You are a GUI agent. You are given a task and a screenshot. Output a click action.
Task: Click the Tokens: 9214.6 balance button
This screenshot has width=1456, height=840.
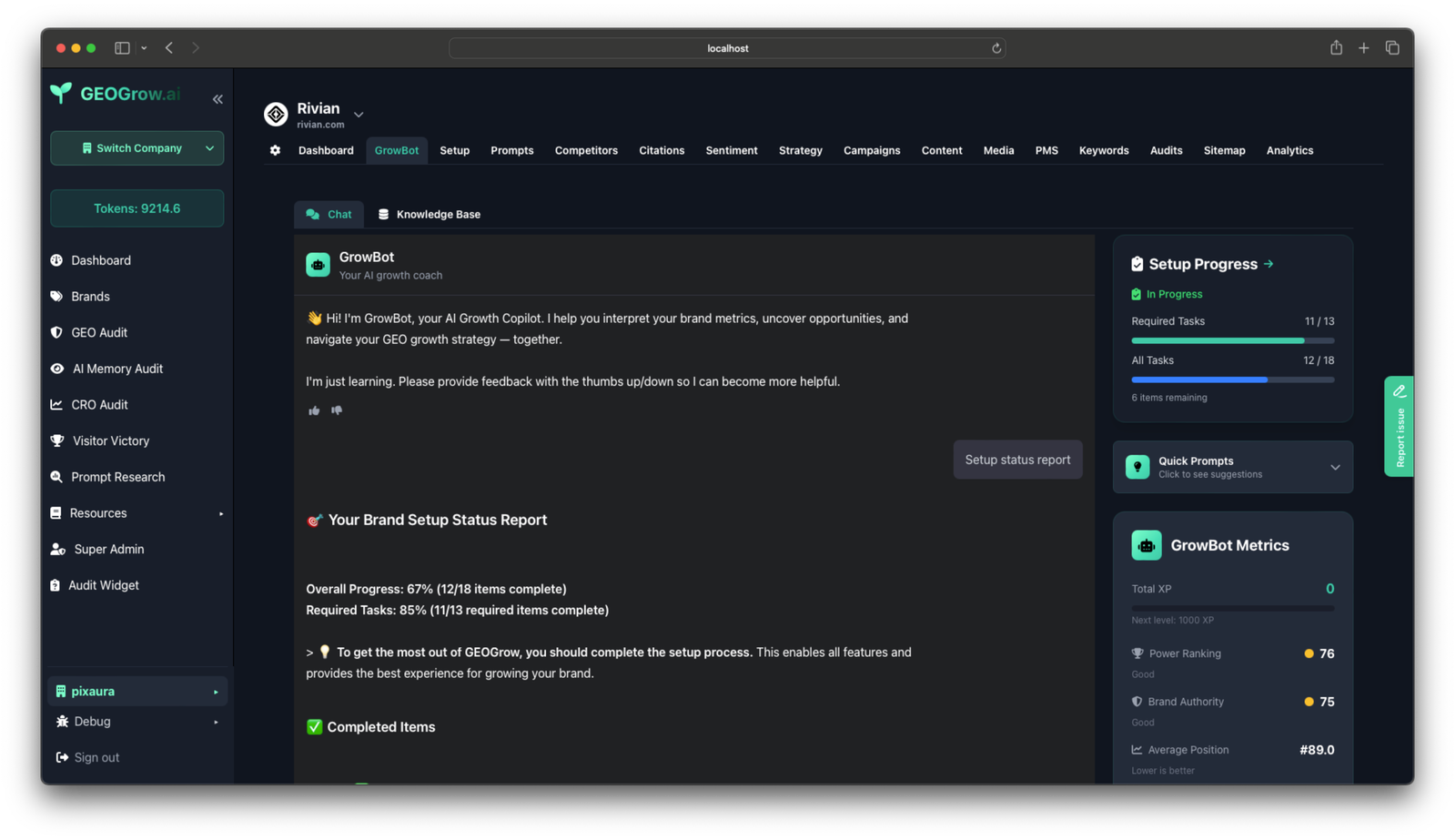coord(137,208)
